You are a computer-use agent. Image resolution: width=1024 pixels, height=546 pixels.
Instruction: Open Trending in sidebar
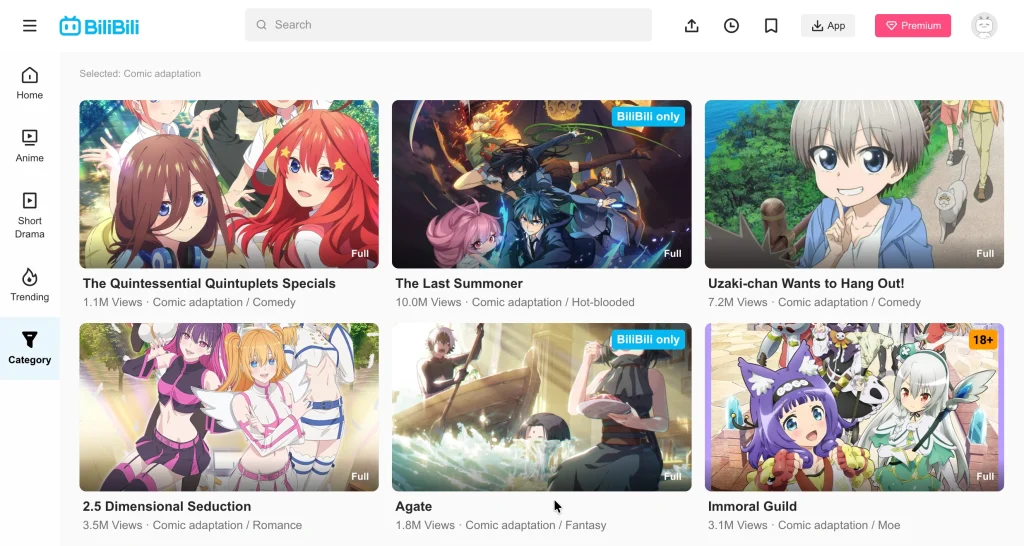coord(29,285)
